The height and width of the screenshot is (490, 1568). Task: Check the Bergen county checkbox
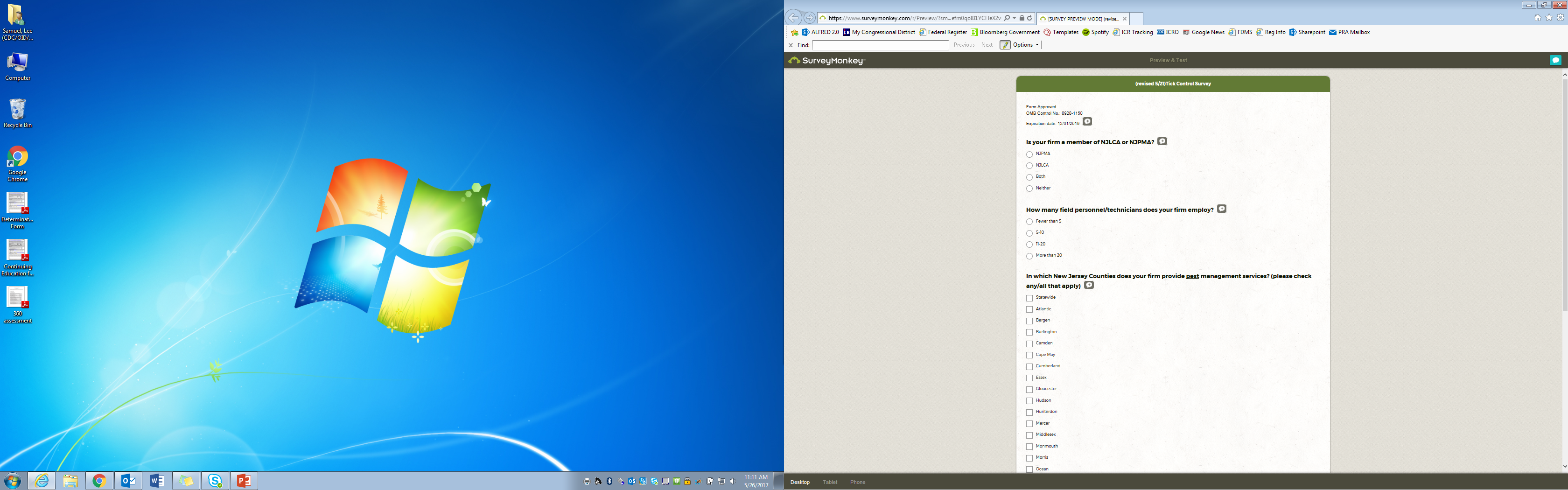(1029, 321)
